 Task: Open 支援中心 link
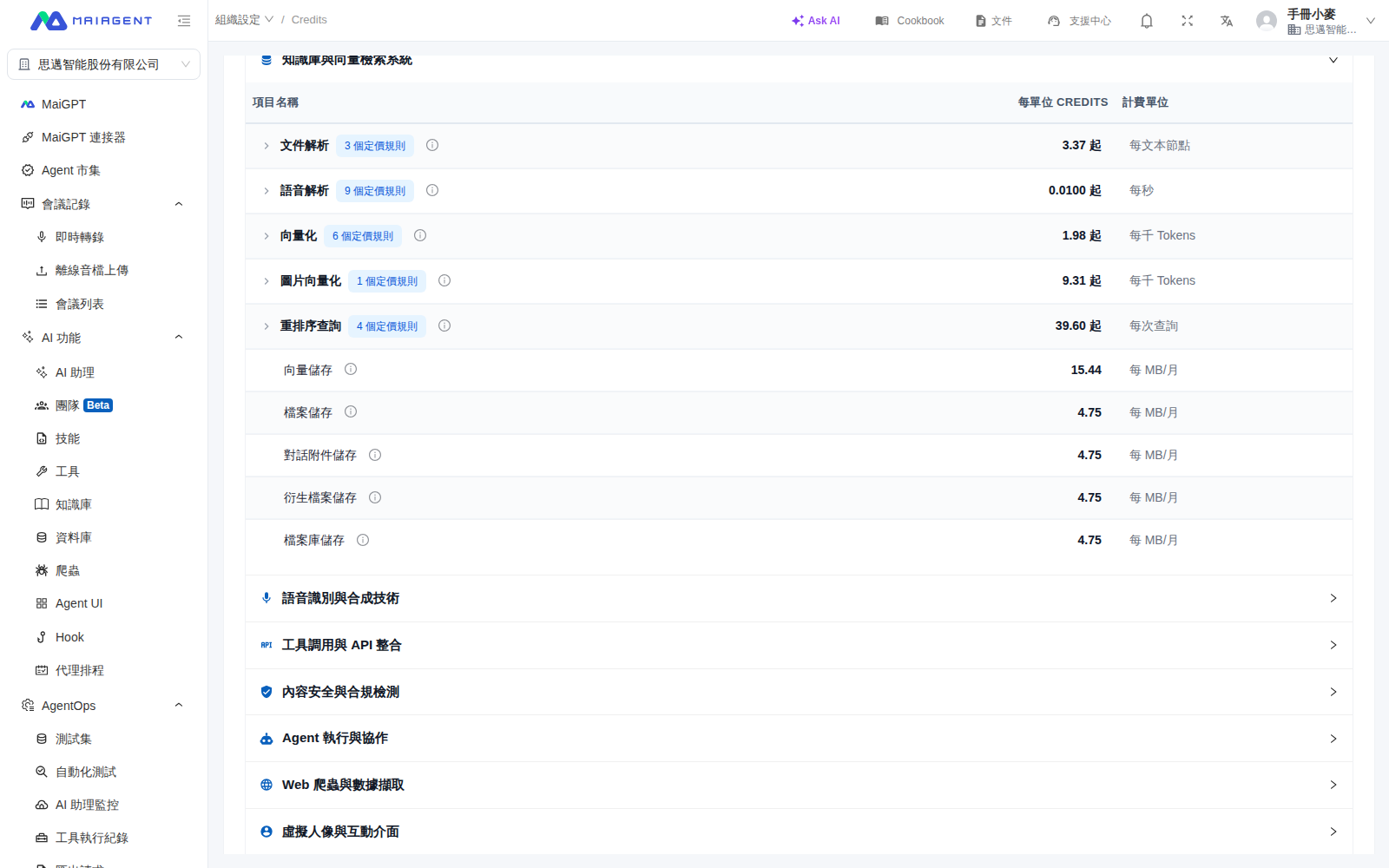tap(1079, 21)
